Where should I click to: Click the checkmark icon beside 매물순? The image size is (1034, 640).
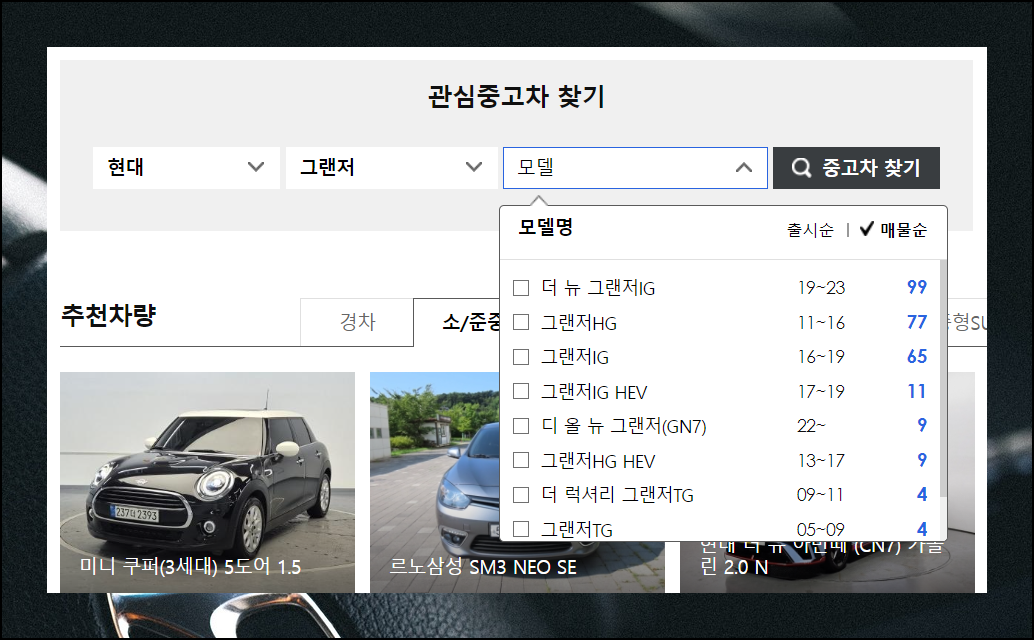(867, 229)
